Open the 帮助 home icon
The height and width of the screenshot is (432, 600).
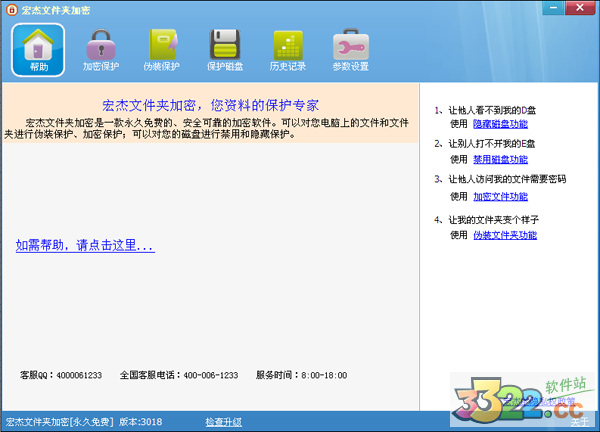click(x=38, y=50)
